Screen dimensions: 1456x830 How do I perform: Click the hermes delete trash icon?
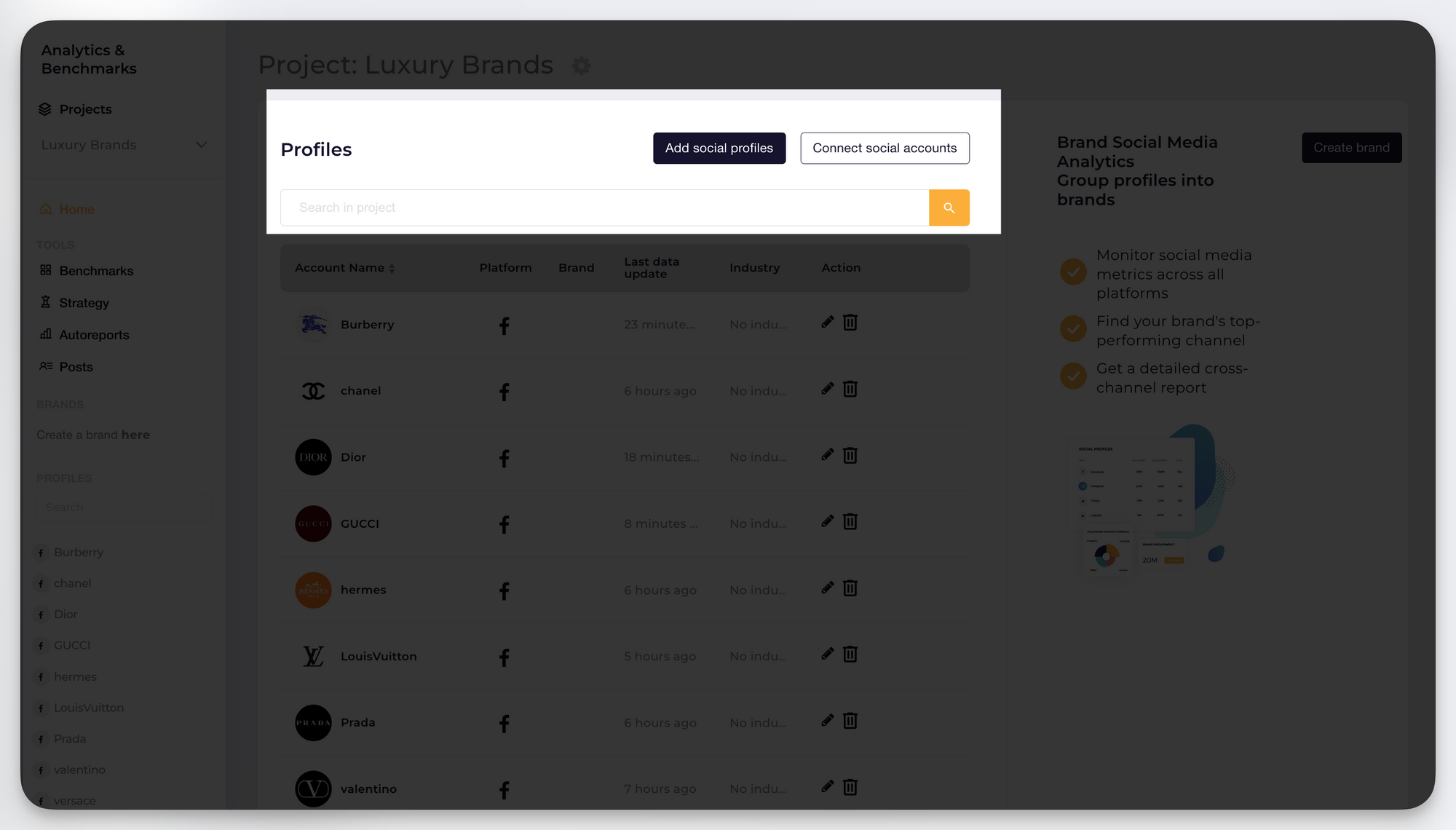click(850, 587)
